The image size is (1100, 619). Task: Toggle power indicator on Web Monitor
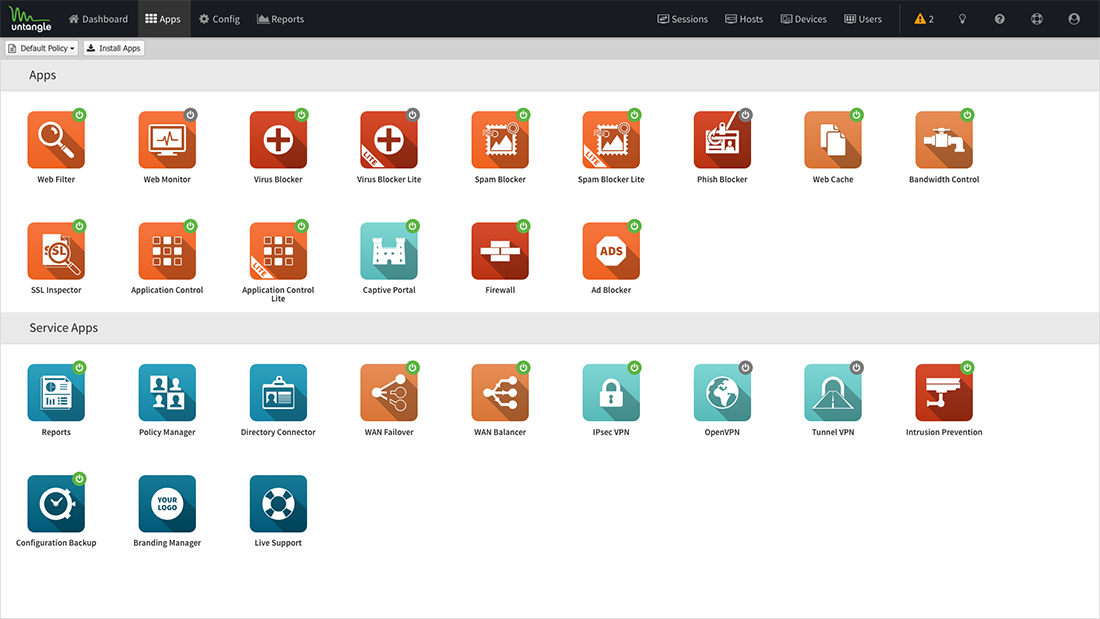coord(190,115)
